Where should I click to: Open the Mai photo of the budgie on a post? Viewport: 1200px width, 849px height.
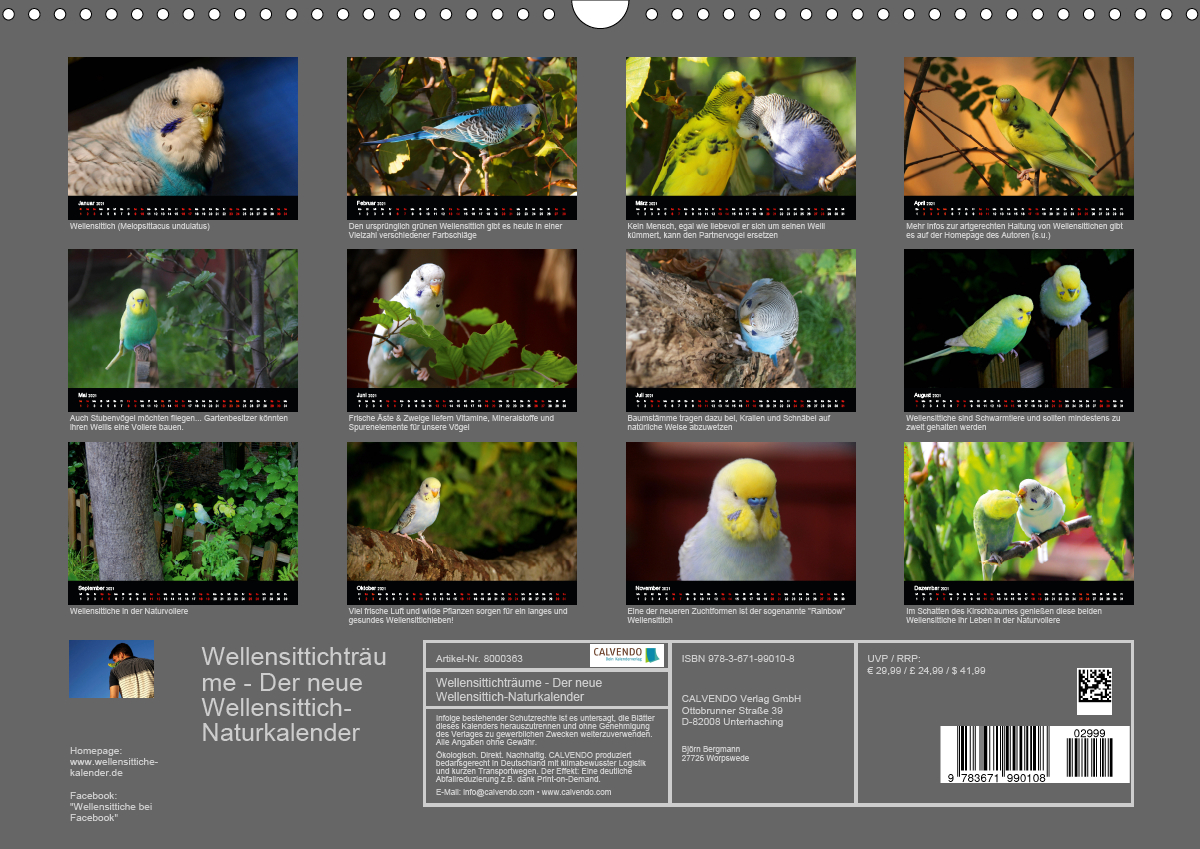pyautogui.click(x=183, y=319)
